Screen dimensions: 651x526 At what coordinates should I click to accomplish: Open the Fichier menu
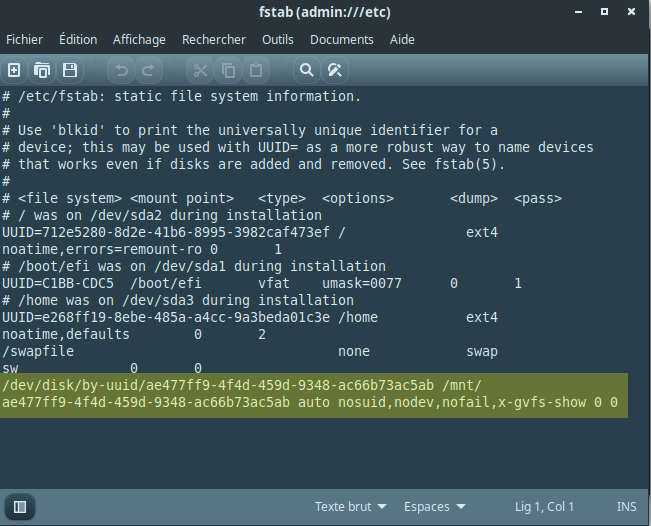(25, 40)
